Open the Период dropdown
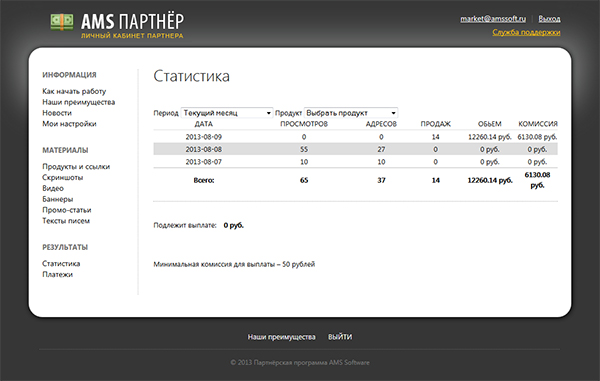600x381 pixels. pos(227,113)
